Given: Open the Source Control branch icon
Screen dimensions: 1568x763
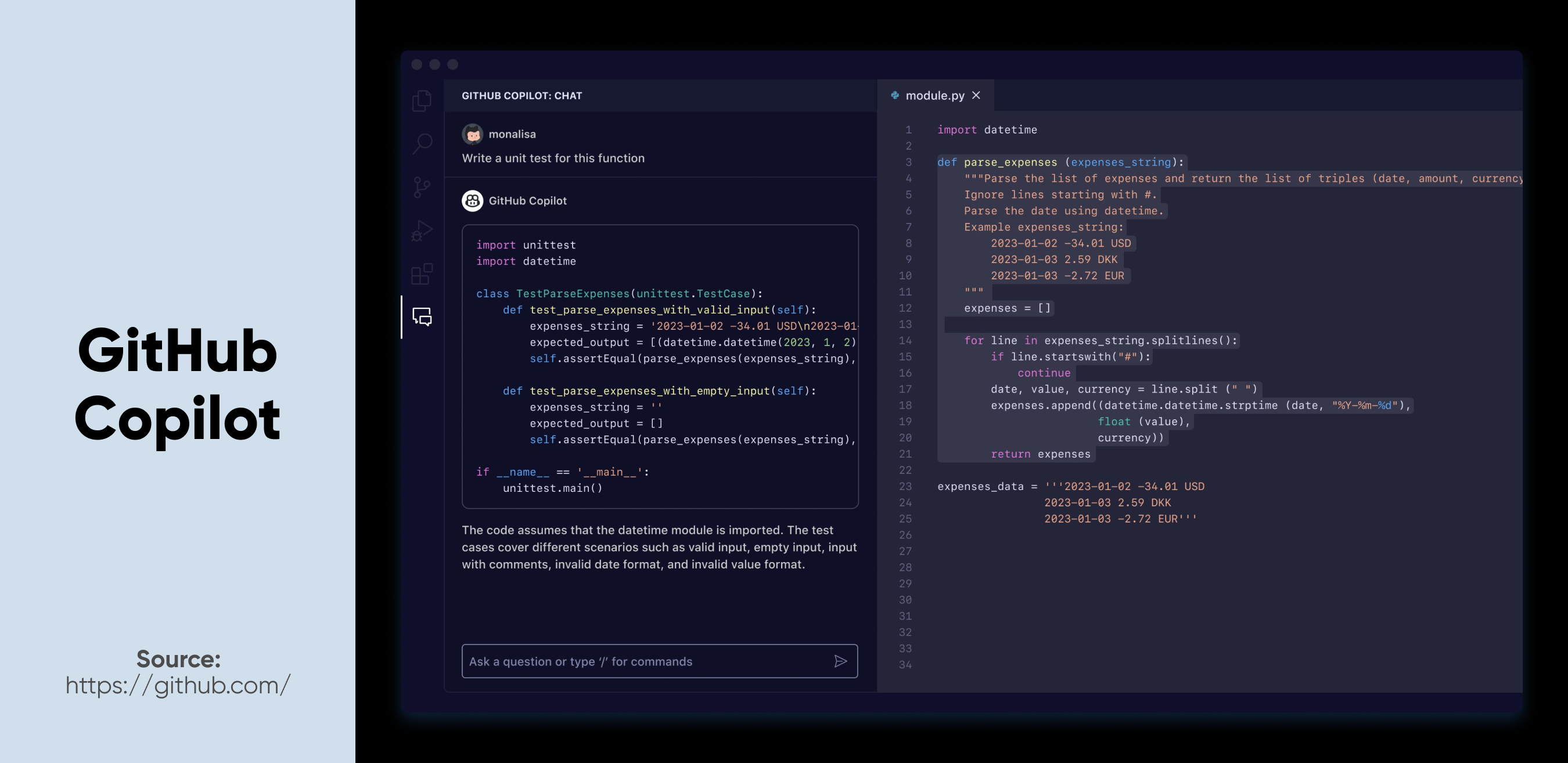Looking at the screenshot, I should (x=421, y=188).
